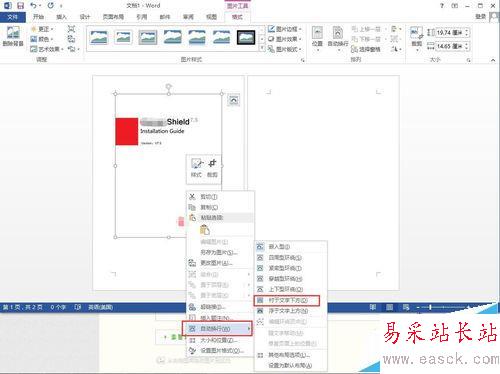Expand the picture styles gallery with the More arrow
Image resolution: width=500 pixels, height=374 pixels.
[262, 49]
